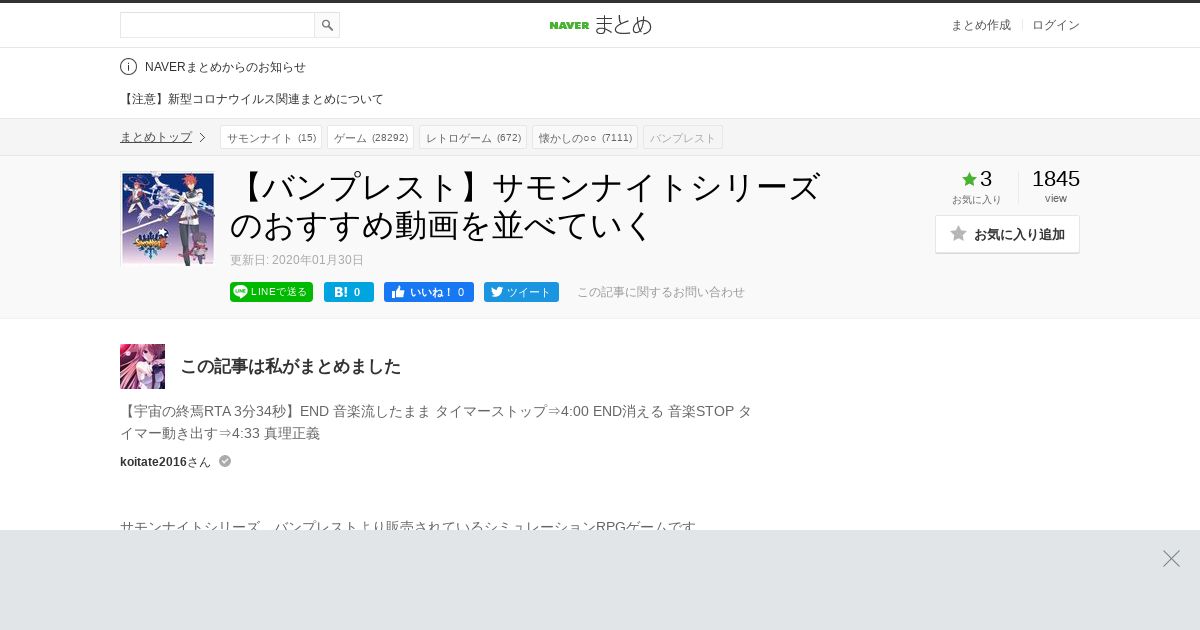This screenshot has width=1200, height=630.
Task: Share with LINEで送る button
Action: (271, 292)
